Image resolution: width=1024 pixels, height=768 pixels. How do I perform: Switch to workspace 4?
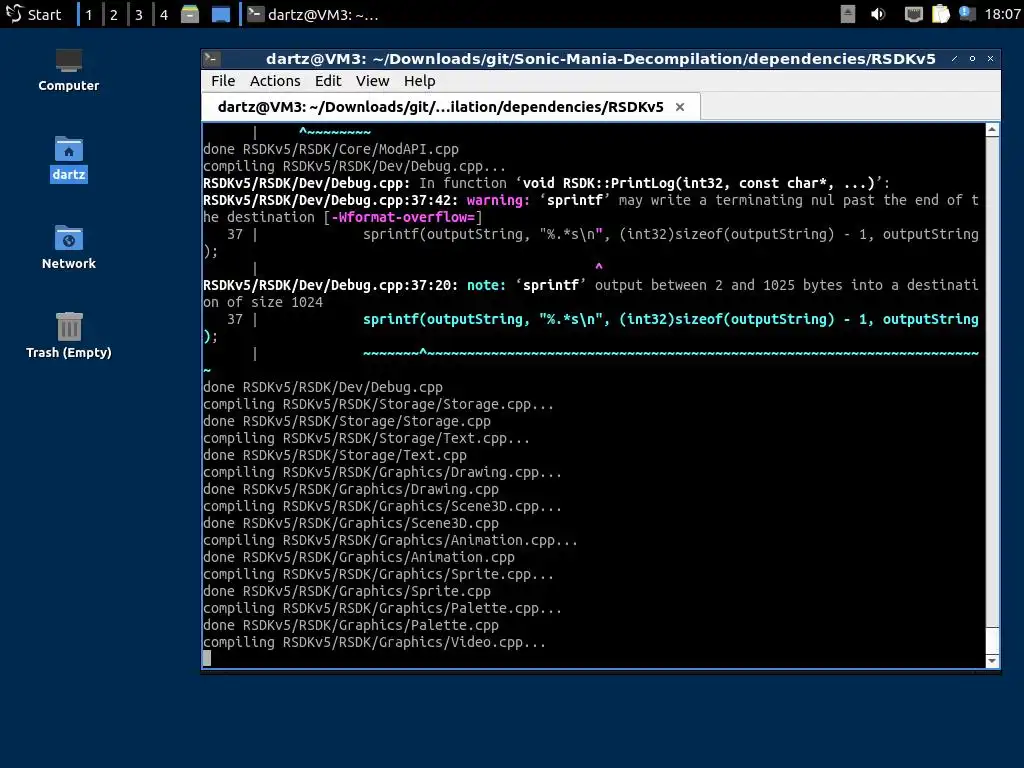(164, 14)
